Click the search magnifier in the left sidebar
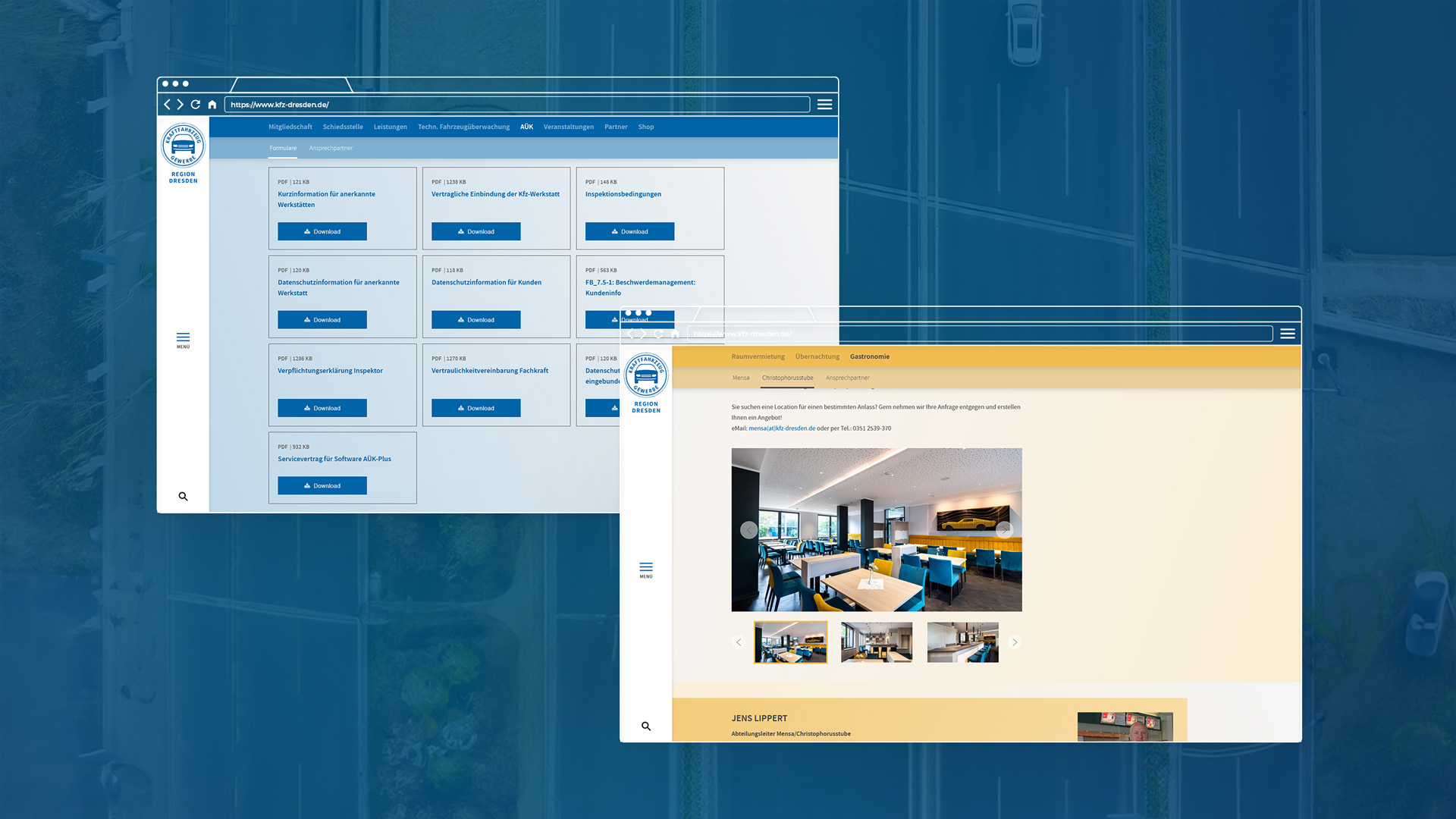This screenshot has width=1456, height=819. (x=183, y=497)
